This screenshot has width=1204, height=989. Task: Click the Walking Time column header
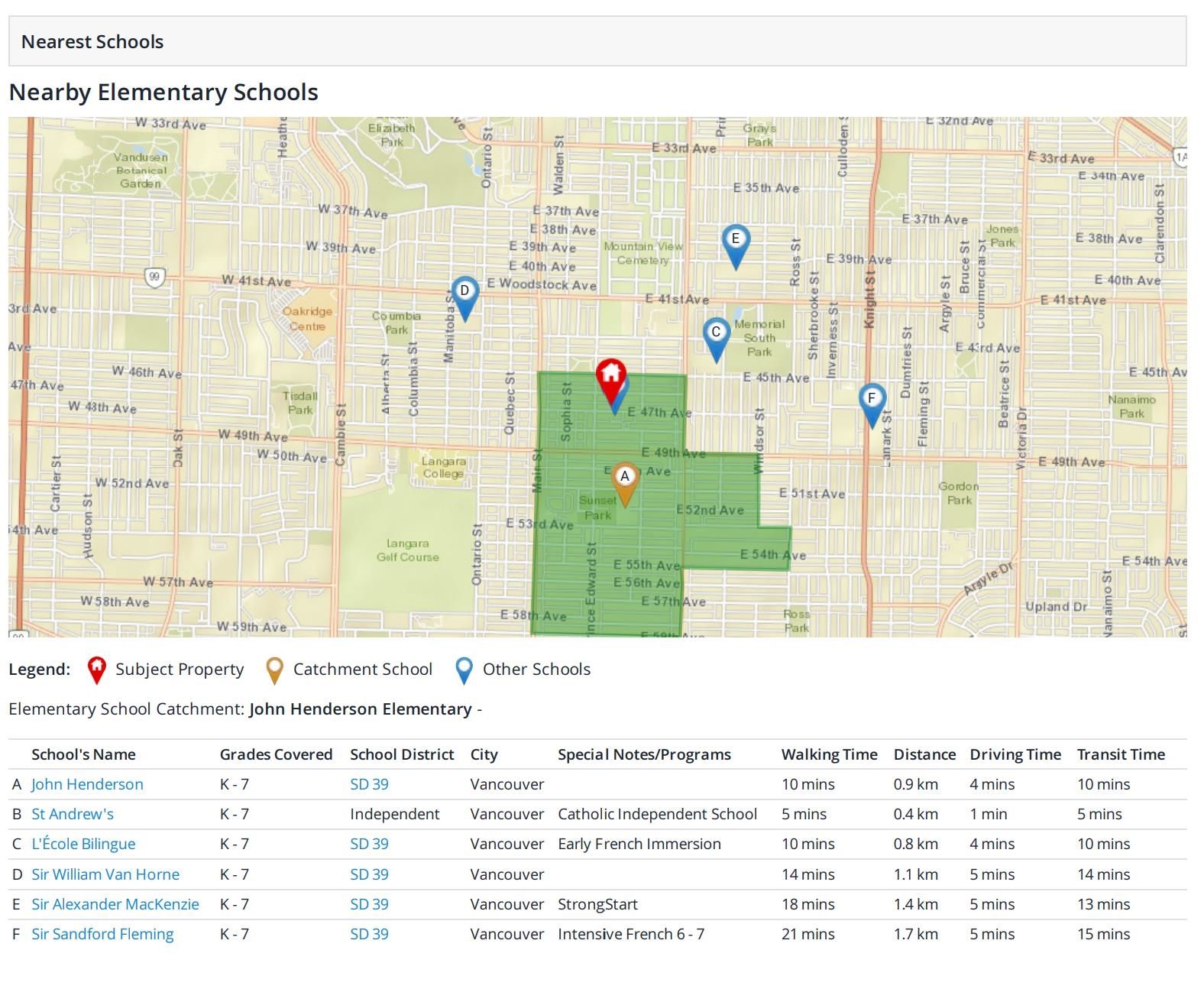tap(829, 754)
